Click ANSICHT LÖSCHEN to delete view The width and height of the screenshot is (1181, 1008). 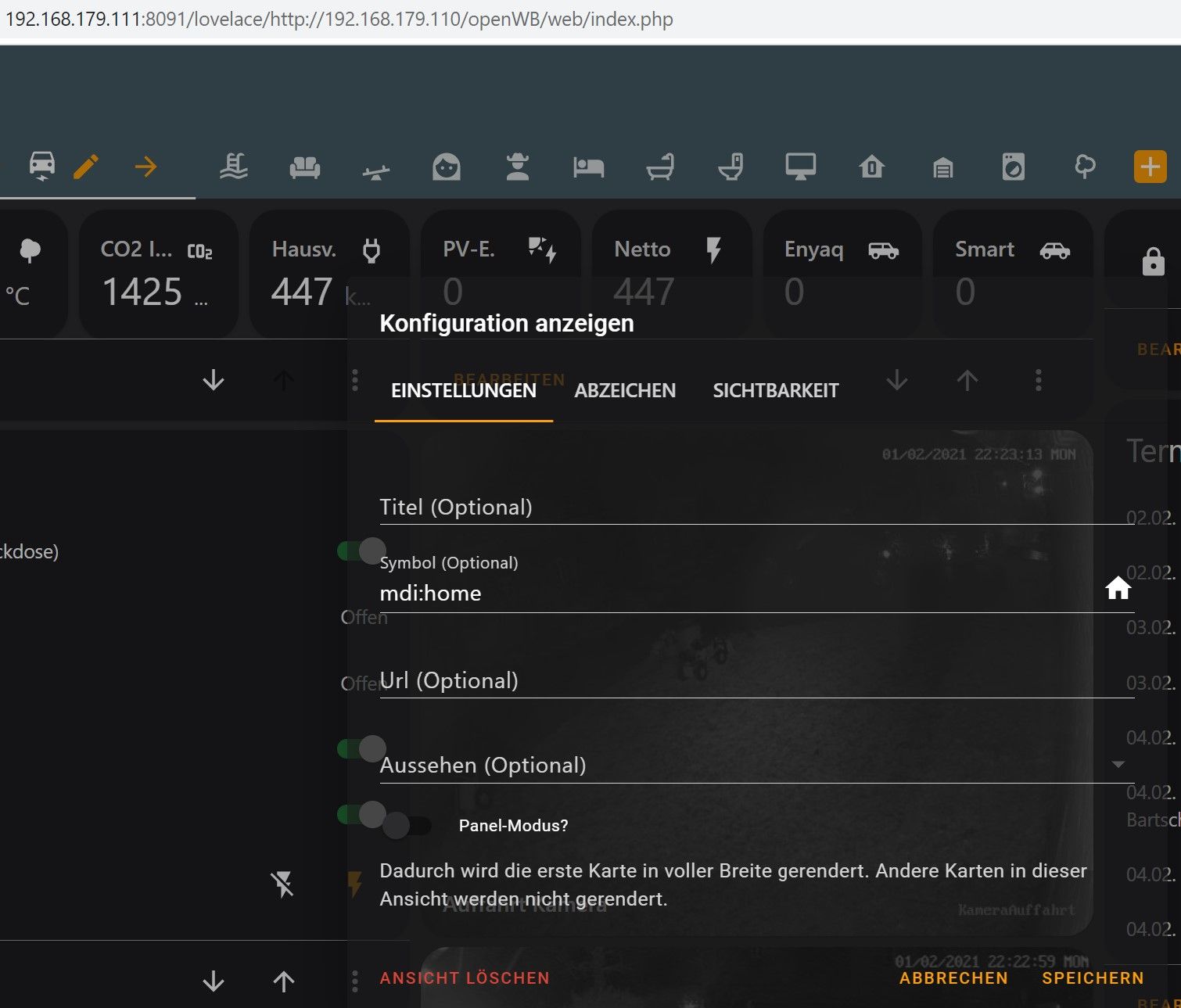[465, 978]
